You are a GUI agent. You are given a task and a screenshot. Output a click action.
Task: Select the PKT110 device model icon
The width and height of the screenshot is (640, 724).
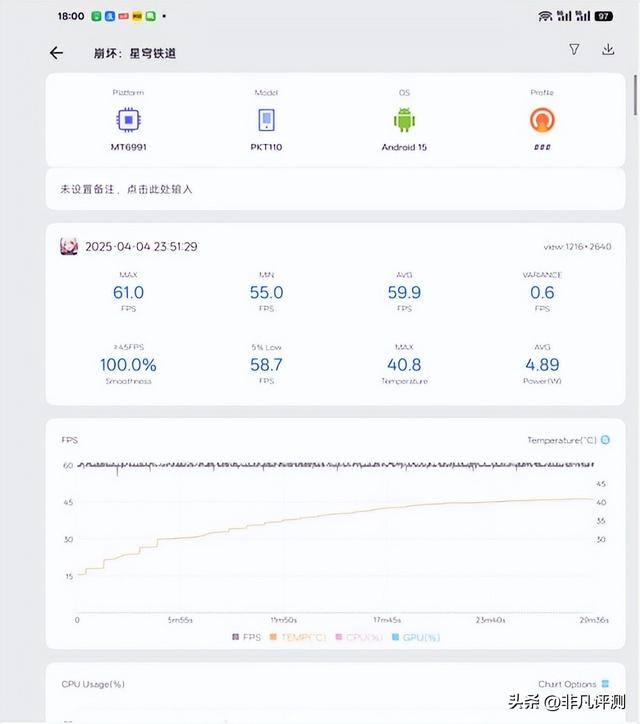click(266, 120)
